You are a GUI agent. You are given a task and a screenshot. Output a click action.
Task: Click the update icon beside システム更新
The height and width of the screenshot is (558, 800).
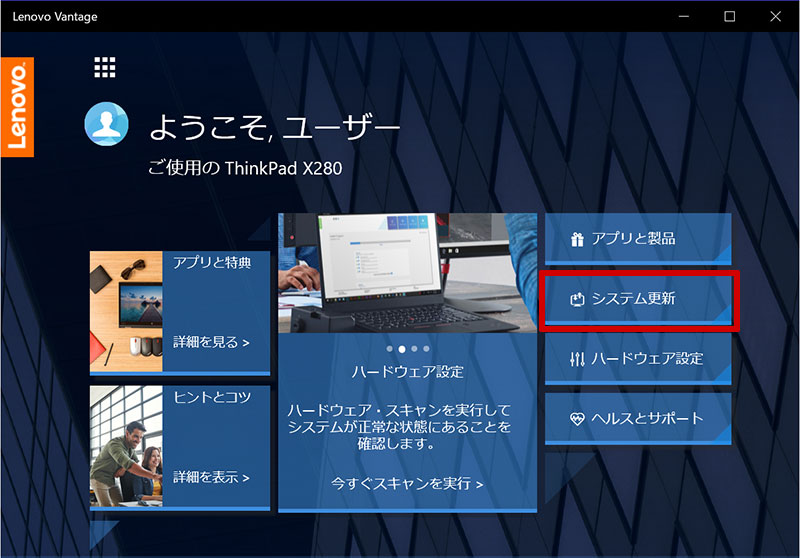pos(577,299)
